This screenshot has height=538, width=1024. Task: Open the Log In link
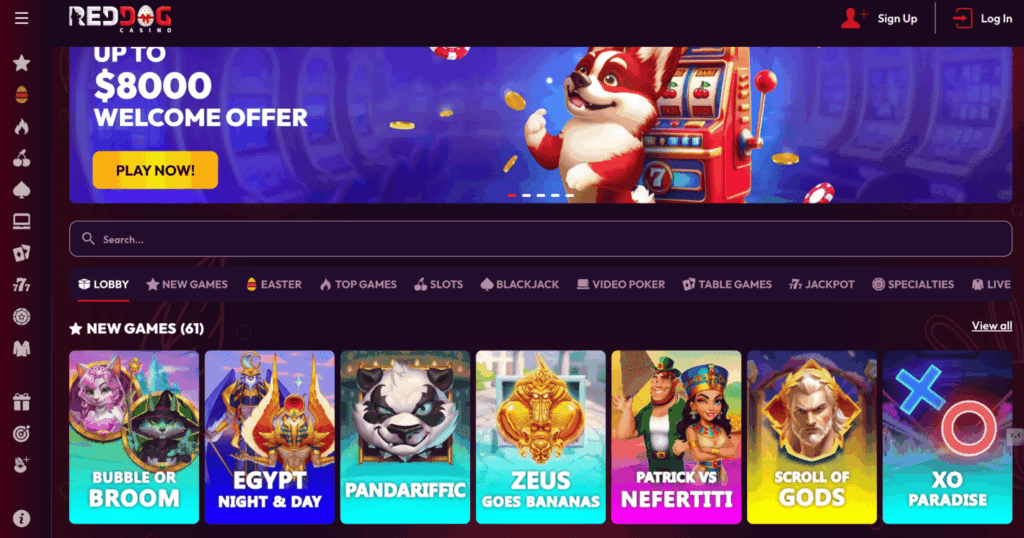click(983, 18)
